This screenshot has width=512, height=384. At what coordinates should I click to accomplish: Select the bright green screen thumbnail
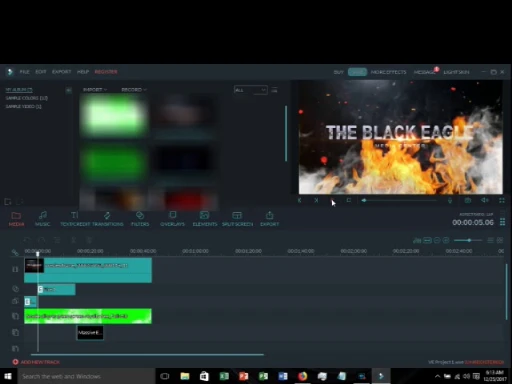point(114,116)
